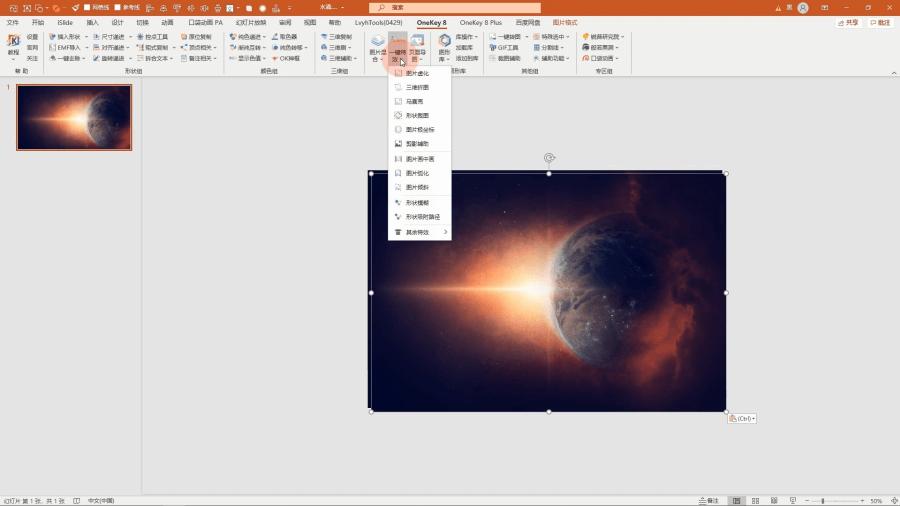
Task: Choose 图片极坐标 menu entry
Action: pyautogui.click(x=420, y=130)
